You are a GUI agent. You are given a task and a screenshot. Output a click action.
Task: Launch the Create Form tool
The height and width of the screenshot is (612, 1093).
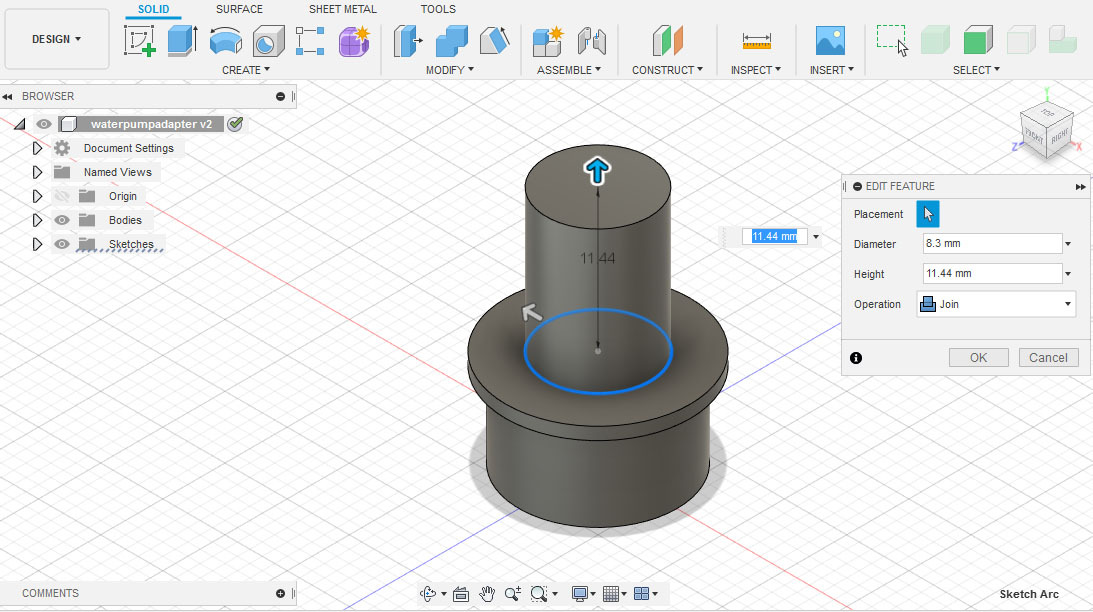pyautogui.click(x=353, y=40)
